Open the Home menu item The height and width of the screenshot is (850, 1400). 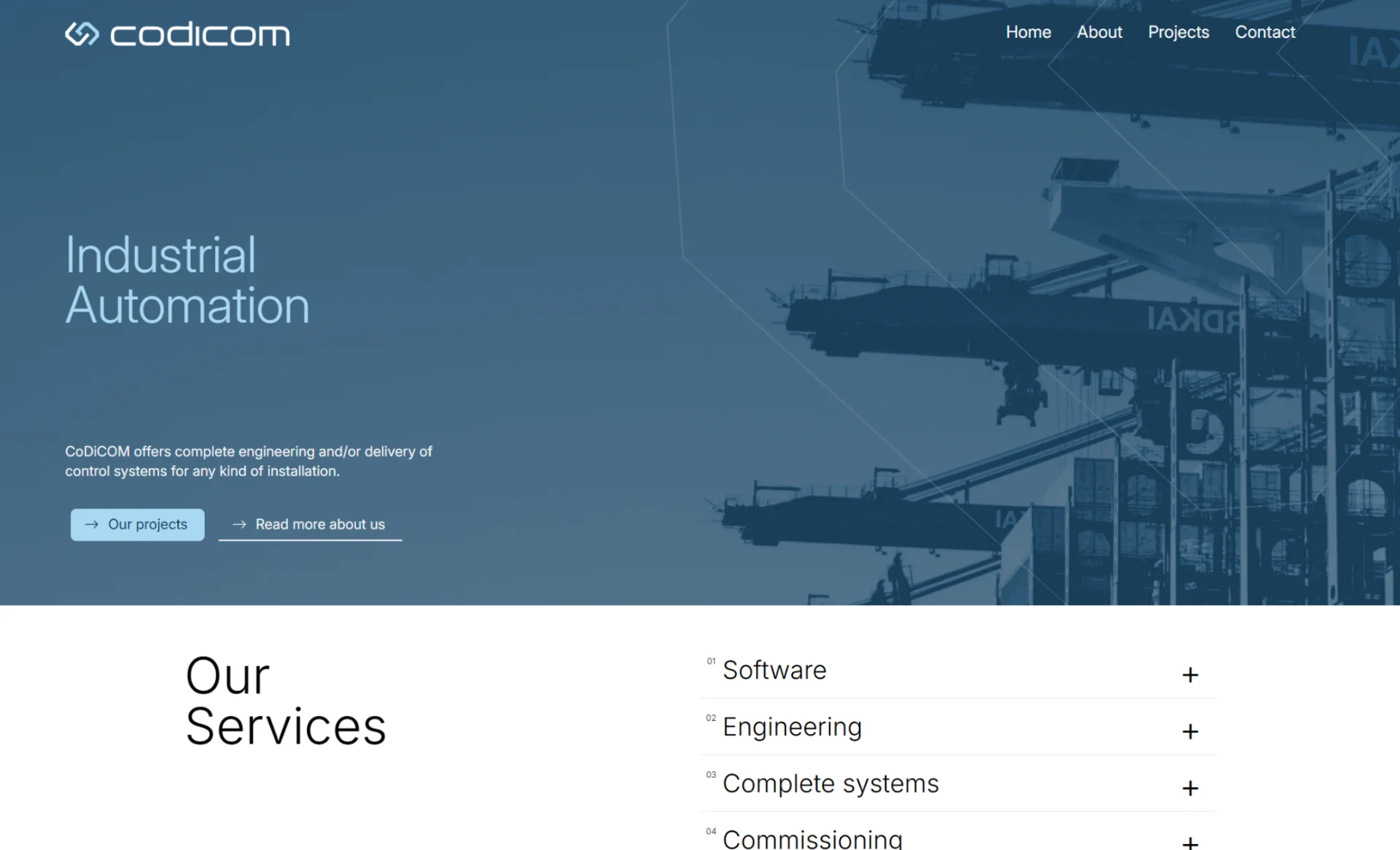pyautogui.click(x=1028, y=32)
